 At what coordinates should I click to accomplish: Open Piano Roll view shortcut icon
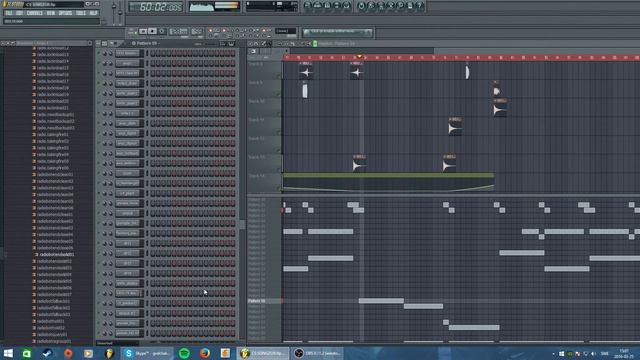[327, 6]
